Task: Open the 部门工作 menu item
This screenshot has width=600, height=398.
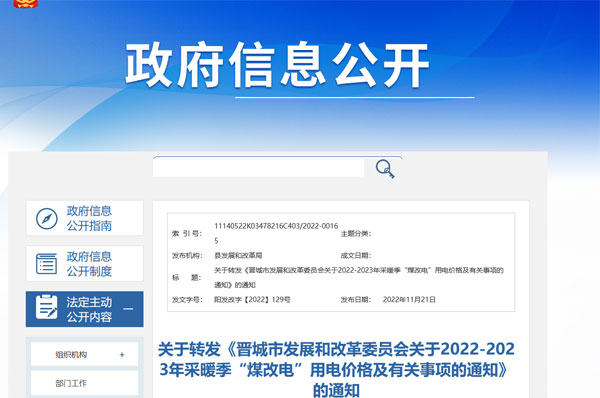Action: tap(84, 383)
